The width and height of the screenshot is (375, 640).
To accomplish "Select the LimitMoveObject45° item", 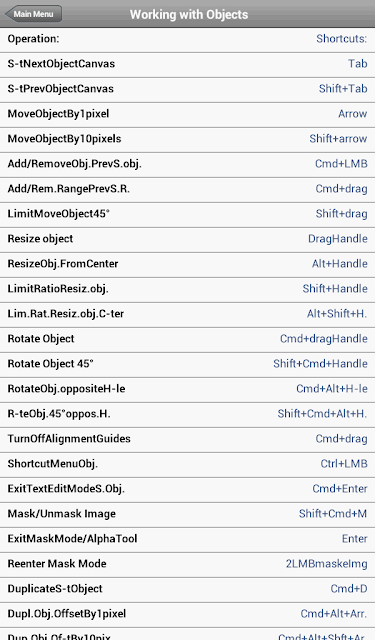I will tap(187, 214).
